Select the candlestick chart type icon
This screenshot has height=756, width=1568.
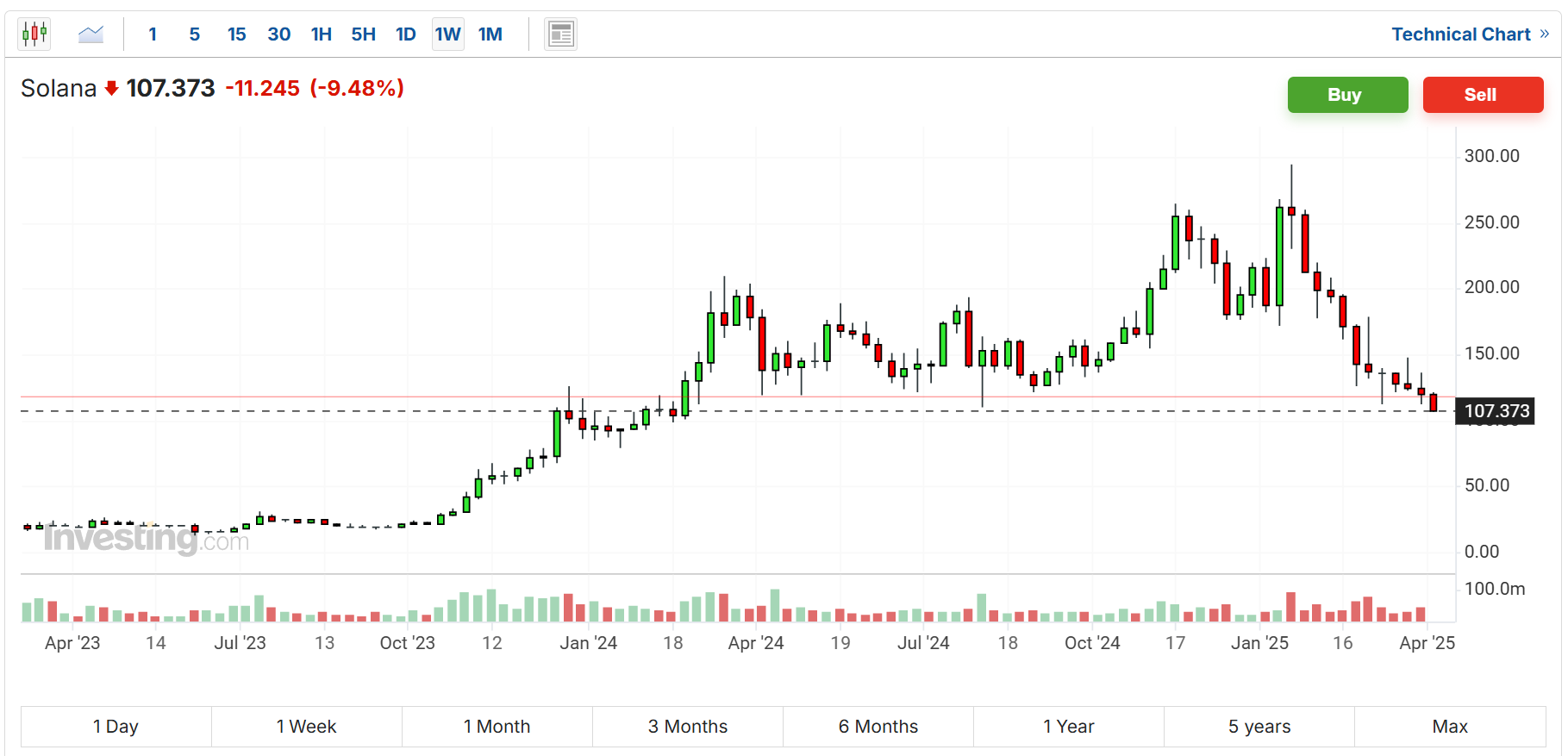34,34
